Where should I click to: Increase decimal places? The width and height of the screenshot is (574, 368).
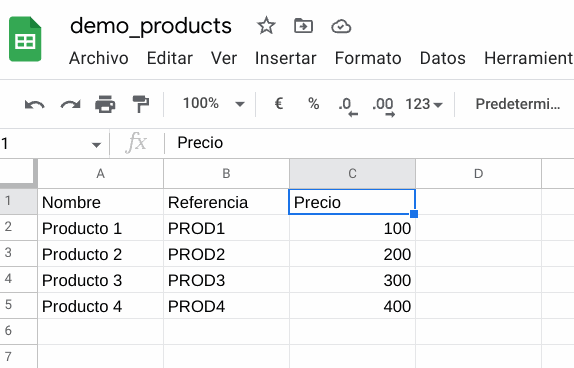coord(383,106)
